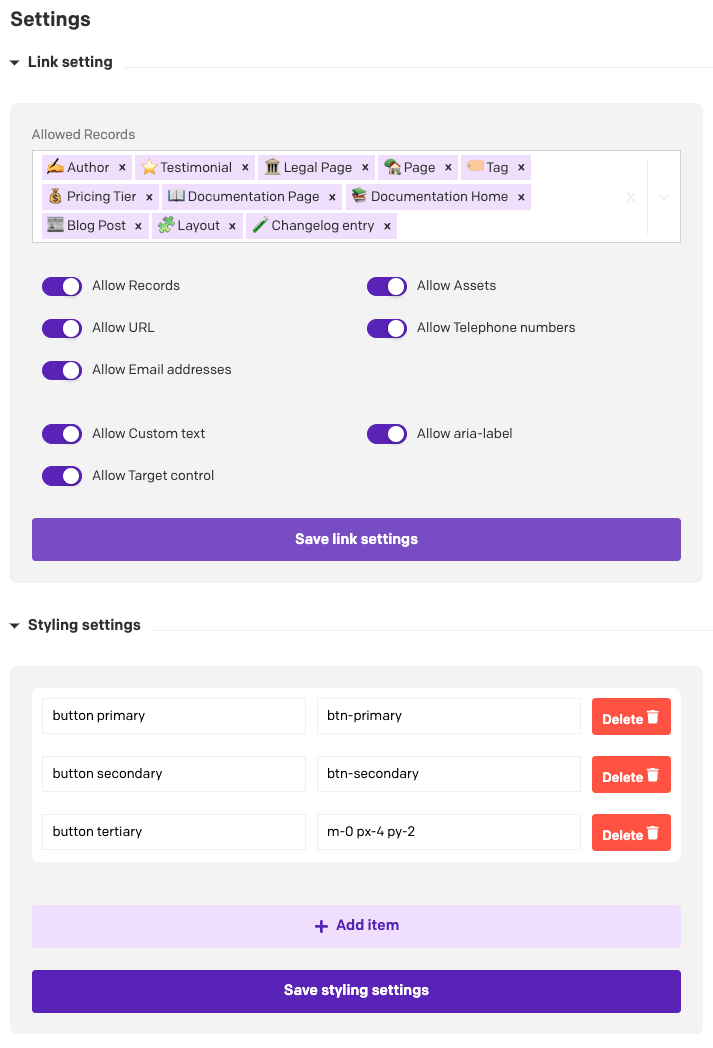Disable the Allow Records toggle
This screenshot has width=713, height=1048.
click(x=62, y=286)
